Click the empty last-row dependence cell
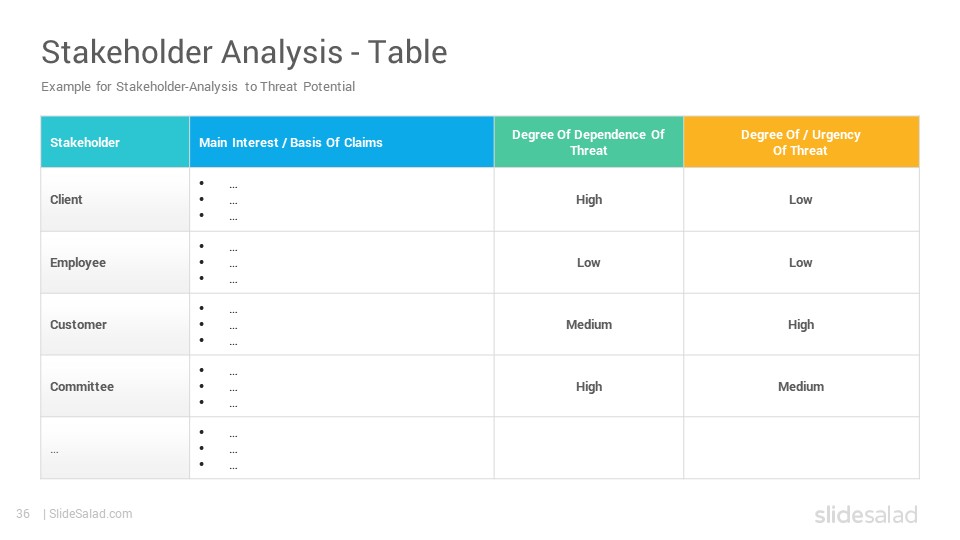The width and height of the screenshot is (960, 540). click(588, 448)
